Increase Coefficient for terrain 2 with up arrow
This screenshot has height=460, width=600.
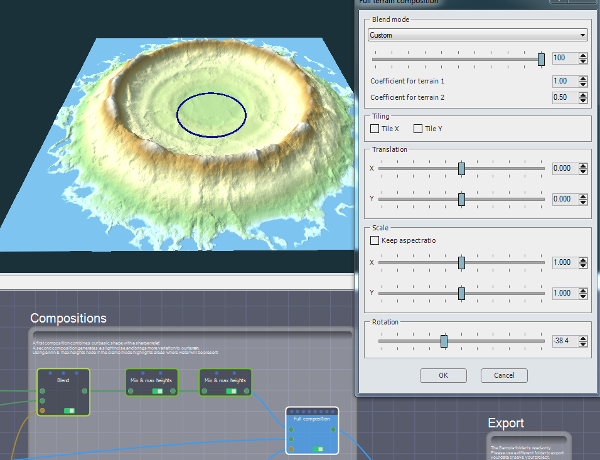pyautogui.click(x=583, y=95)
